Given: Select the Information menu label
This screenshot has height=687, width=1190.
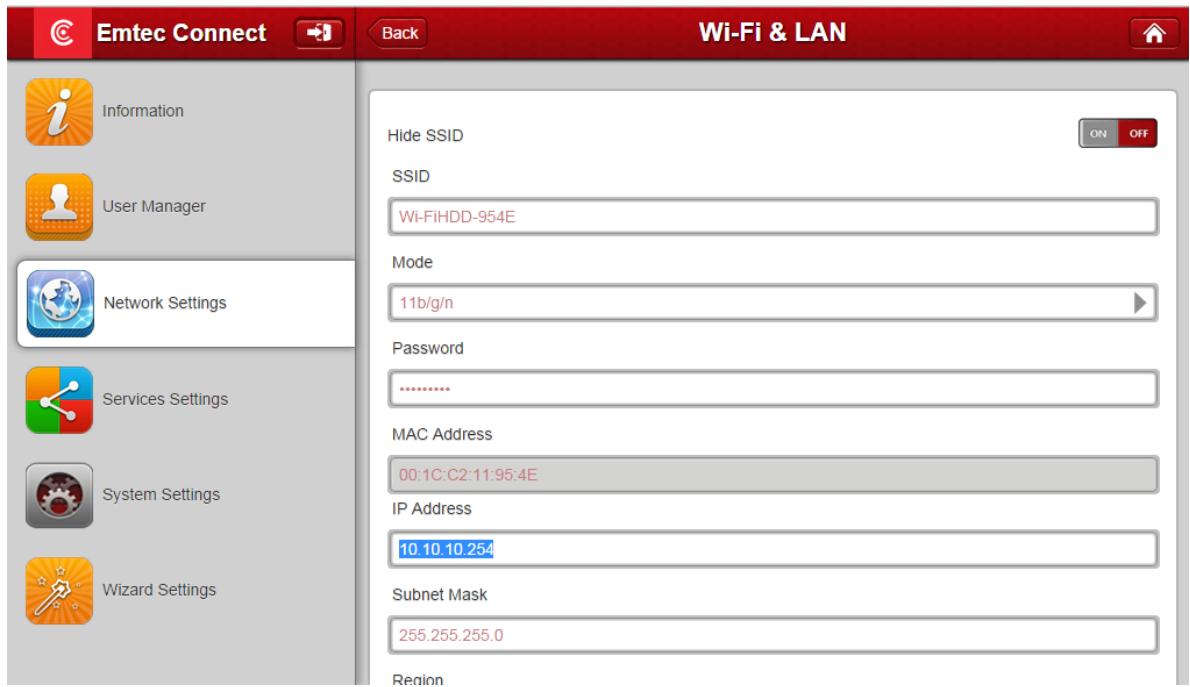Looking at the screenshot, I should tap(143, 111).
